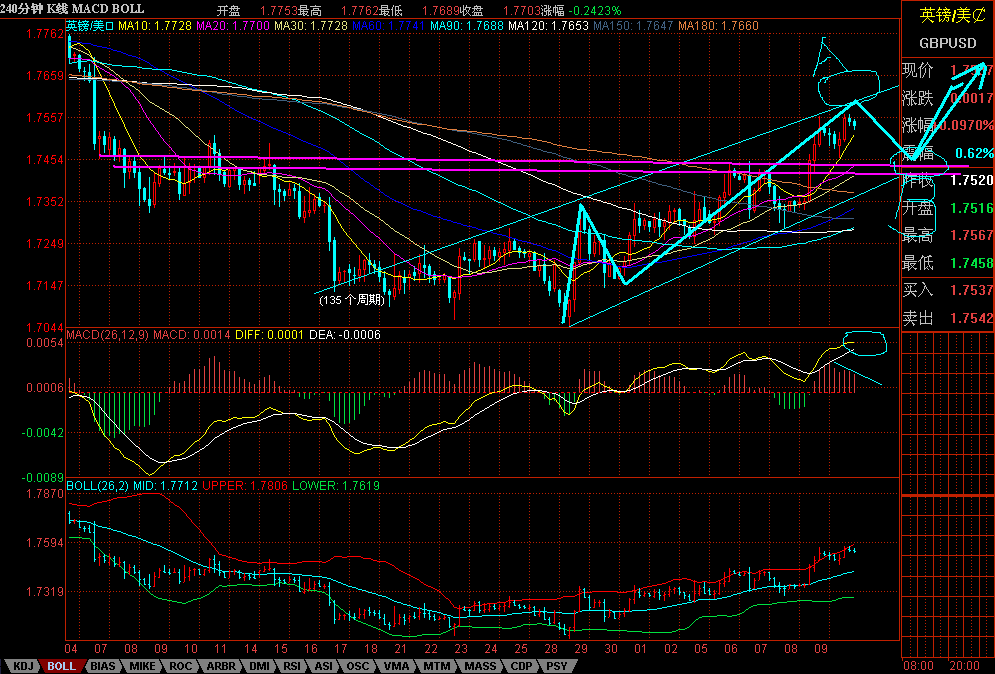995x674 pixels.
Task: Click the 最低 1.7458 row in side panel
Action: 947,262
